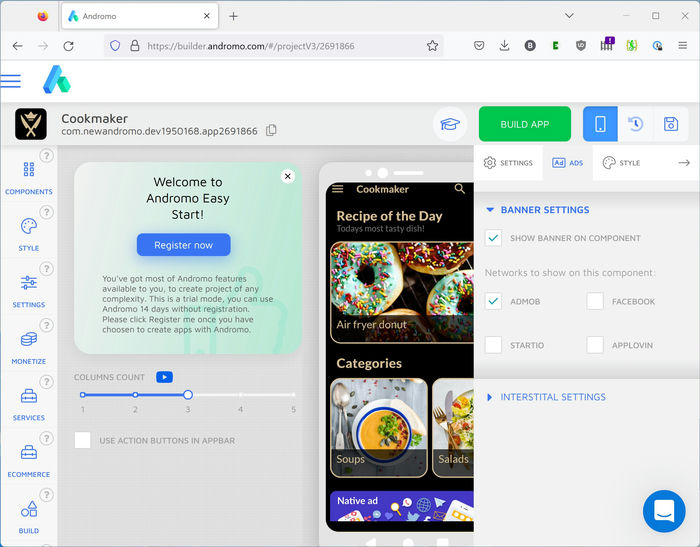Click help question mark beside Components
The height and width of the screenshot is (547, 700).
pos(46,155)
